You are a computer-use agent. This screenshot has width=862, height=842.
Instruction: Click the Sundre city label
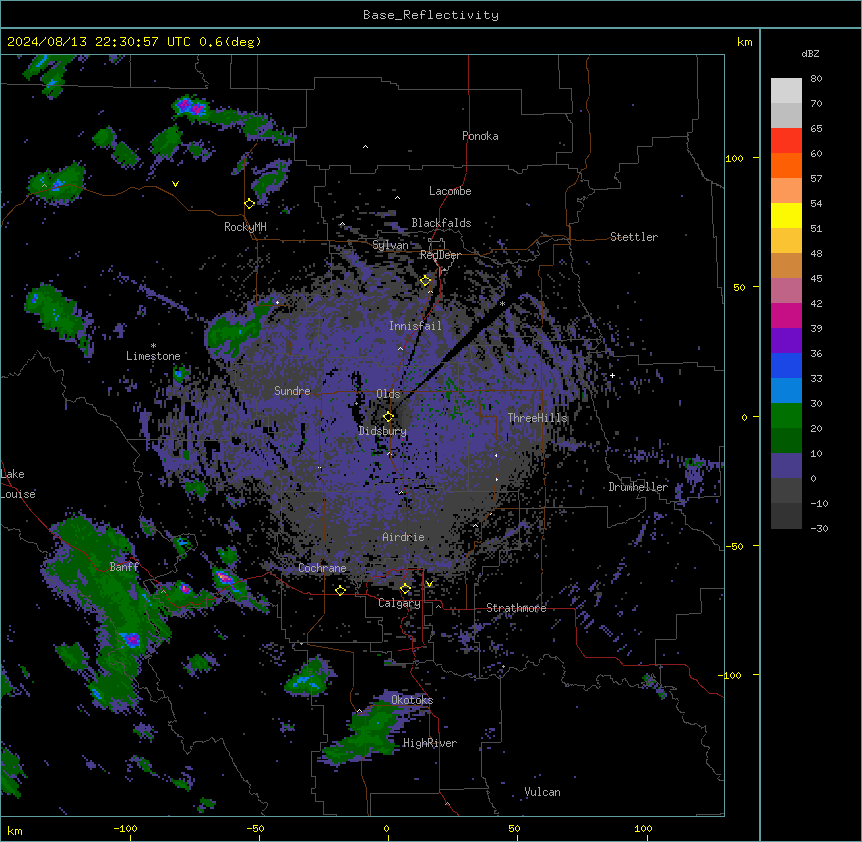[x=292, y=391]
